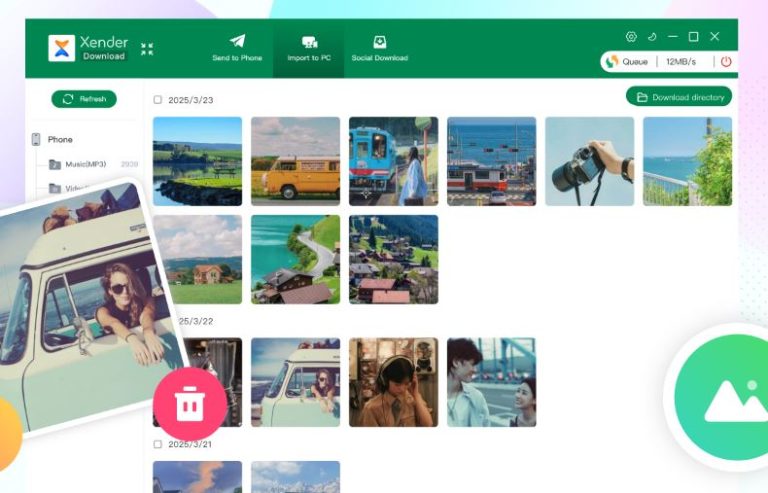
Task: Toggle dark mode moon icon
Action: coord(652,37)
